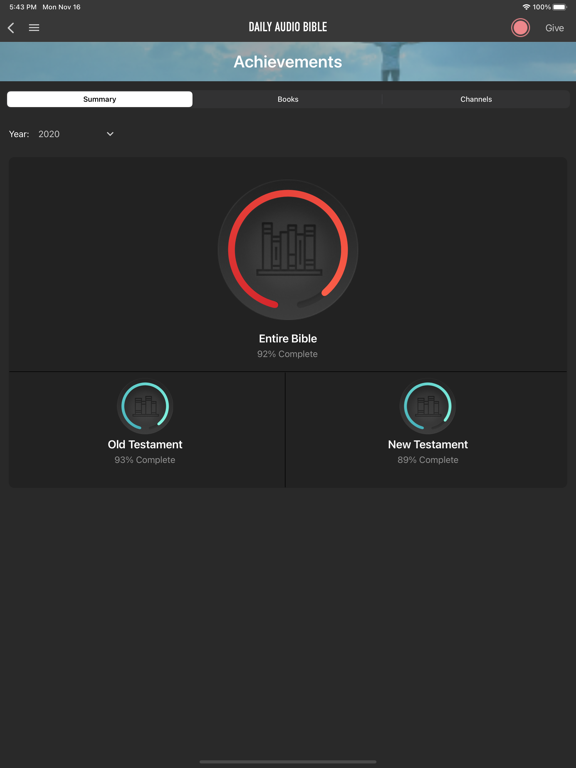Click the New Testament label

tap(428, 444)
